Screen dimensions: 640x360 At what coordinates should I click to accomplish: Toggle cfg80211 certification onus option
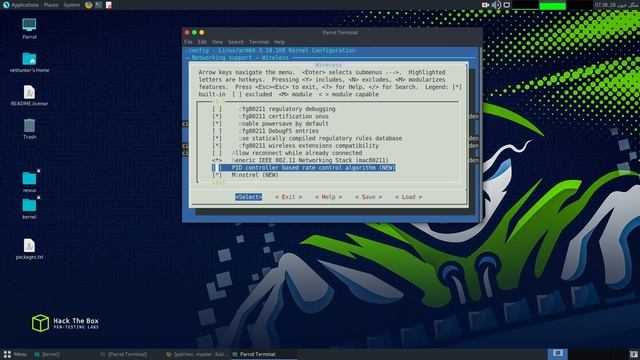270,116
